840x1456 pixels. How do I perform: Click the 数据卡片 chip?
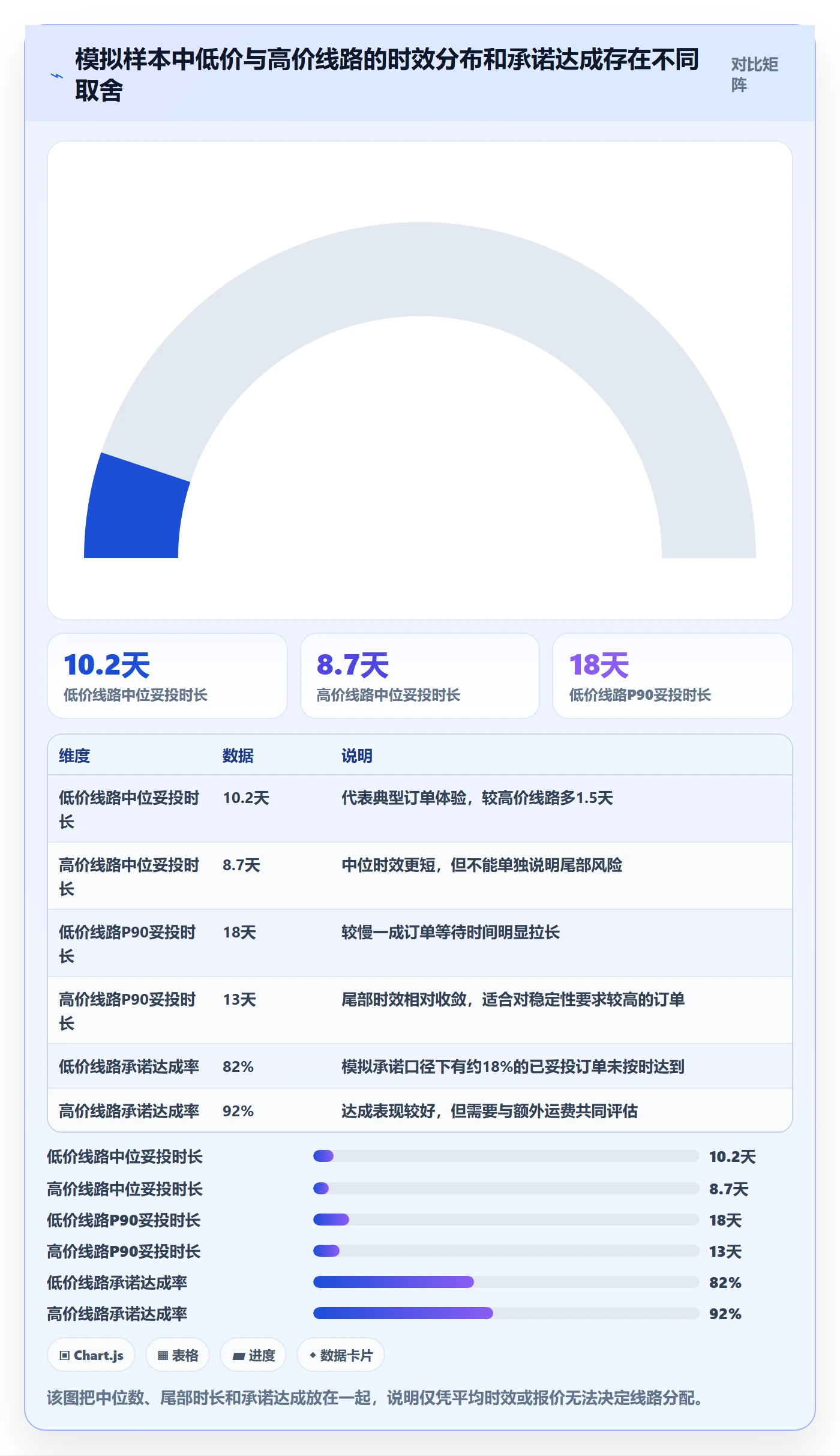point(341,1355)
